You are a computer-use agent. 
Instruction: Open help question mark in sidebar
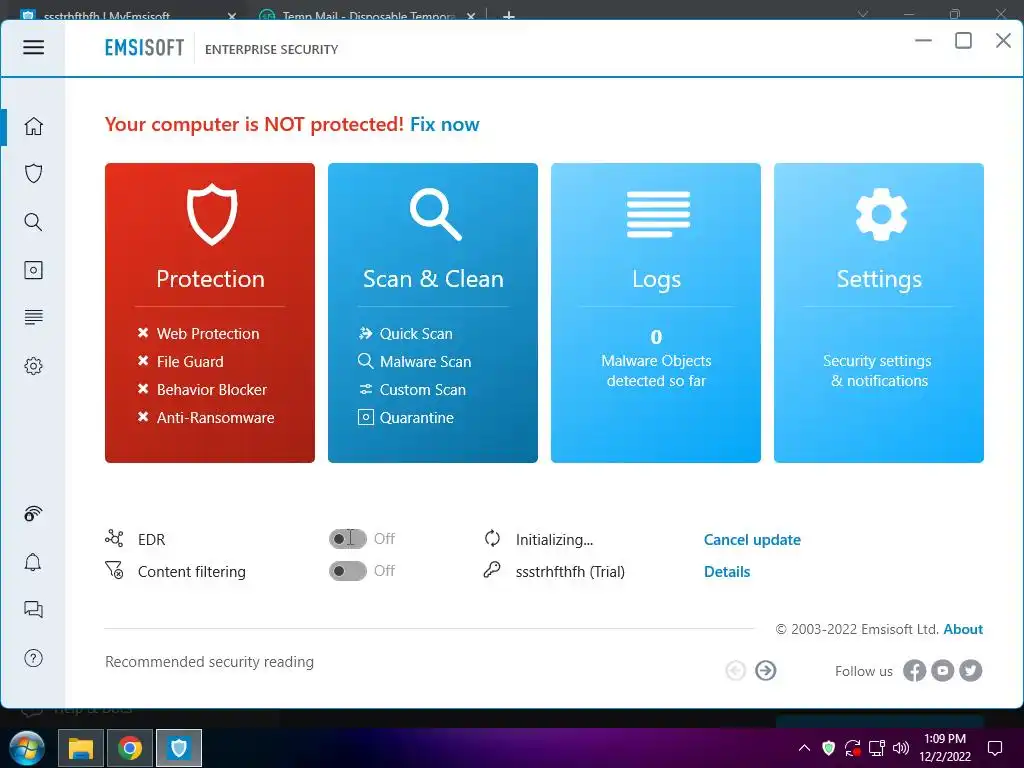(33, 658)
